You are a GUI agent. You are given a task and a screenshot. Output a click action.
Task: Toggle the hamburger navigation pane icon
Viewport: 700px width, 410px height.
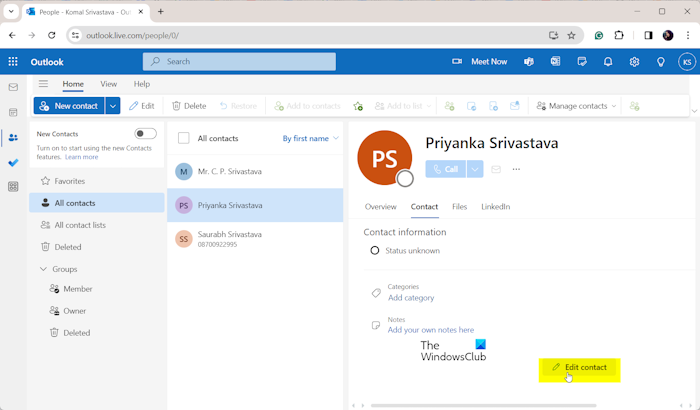tap(43, 84)
